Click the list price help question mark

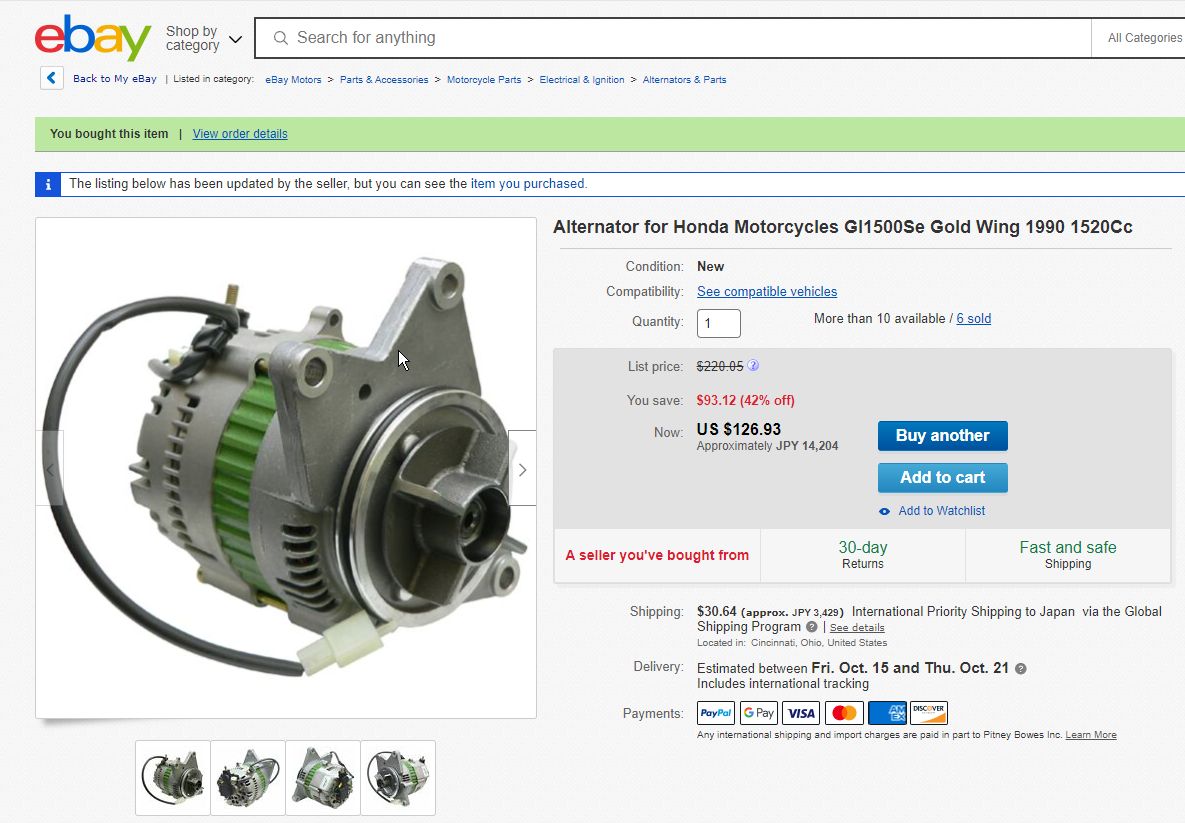(x=753, y=366)
